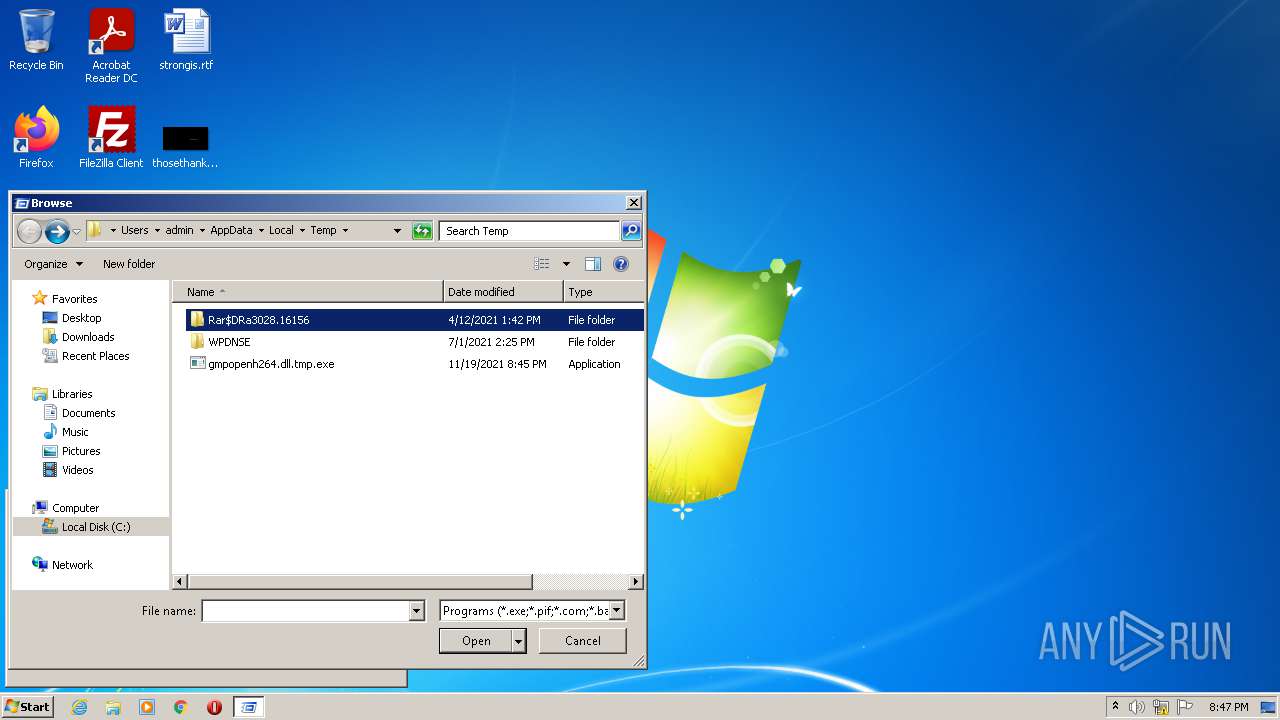Open Browse dialog help icon

coord(621,264)
